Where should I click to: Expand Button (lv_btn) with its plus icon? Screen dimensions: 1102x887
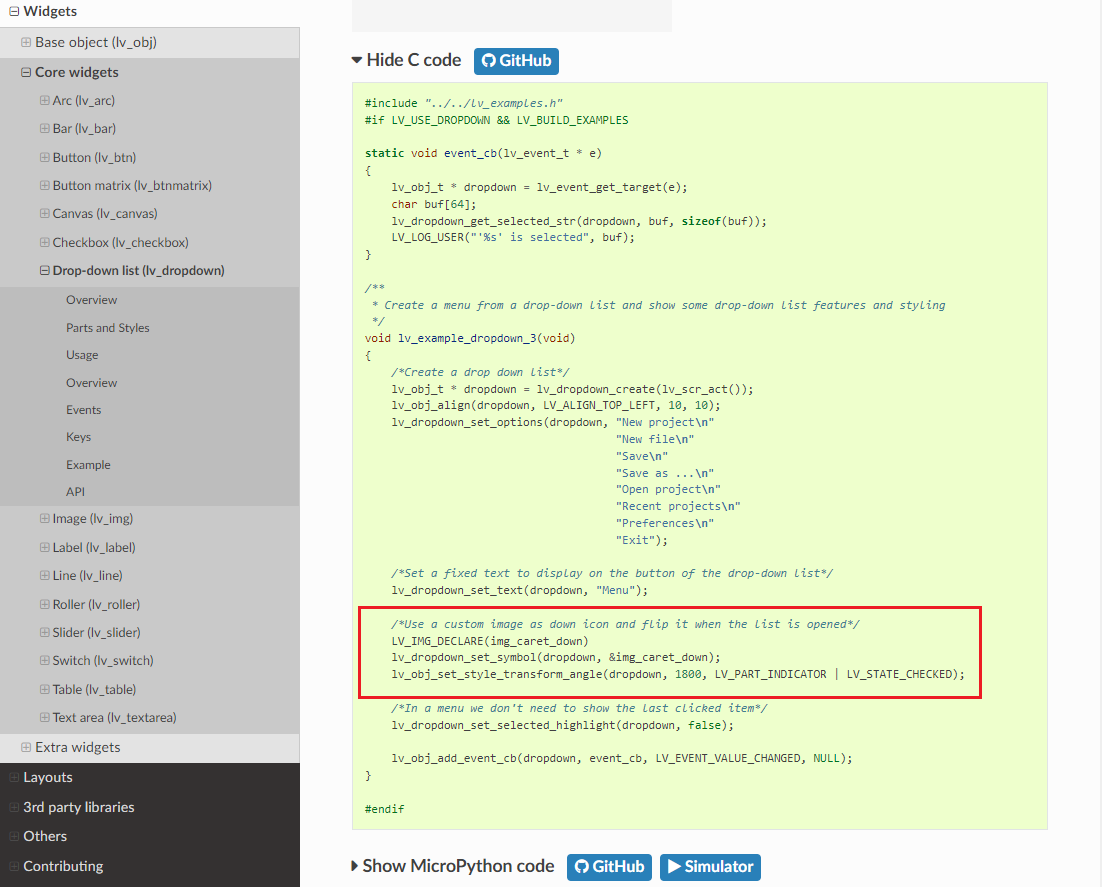(x=44, y=157)
